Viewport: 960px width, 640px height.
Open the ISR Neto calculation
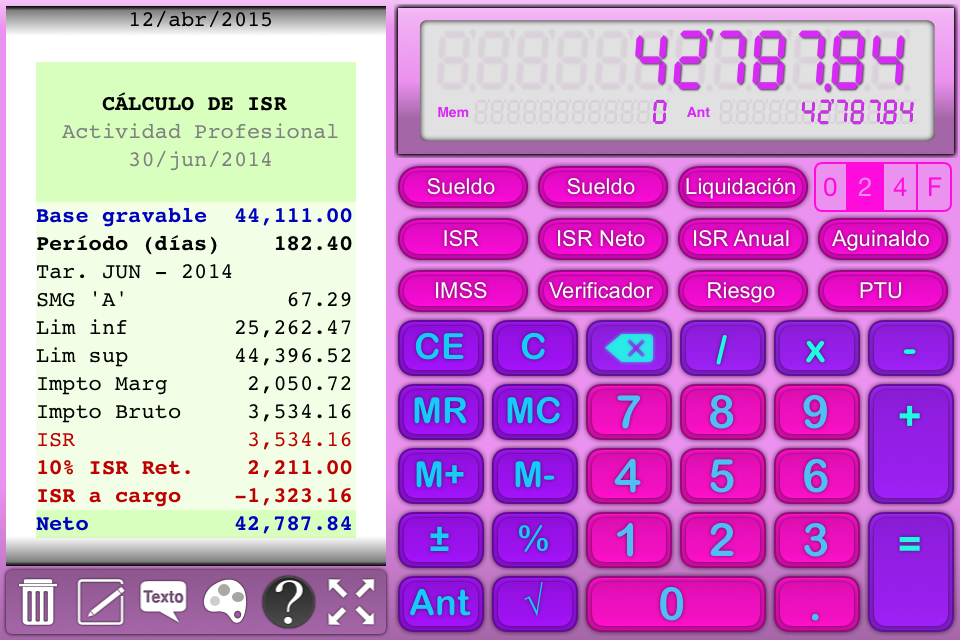(x=602, y=239)
